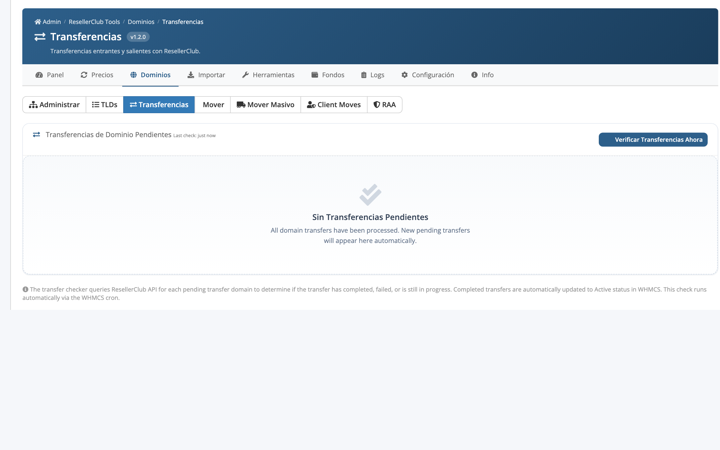720x450 pixels.
Task: Open the TLDs sub-tab
Action: point(105,105)
